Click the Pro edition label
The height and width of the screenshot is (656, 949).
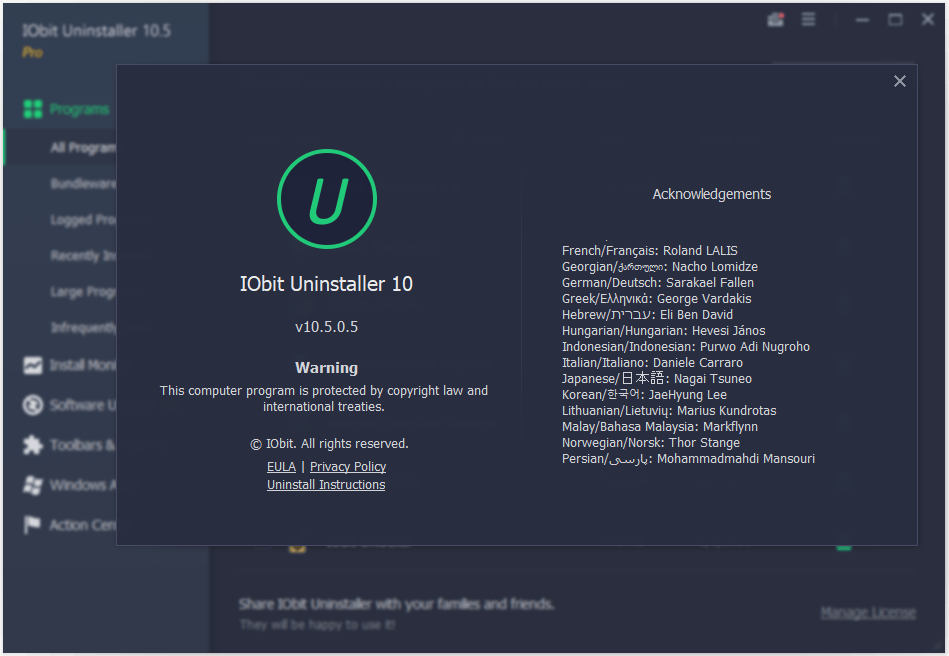click(x=33, y=53)
